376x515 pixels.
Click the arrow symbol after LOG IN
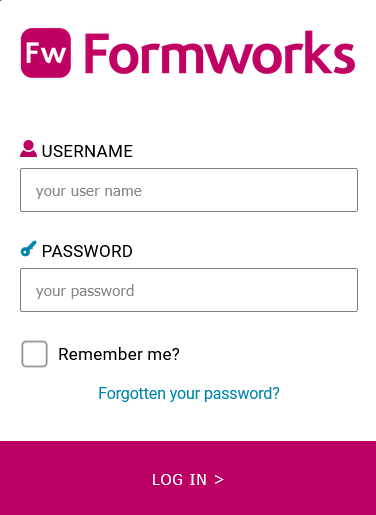pyautogui.click(x=219, y=480)
